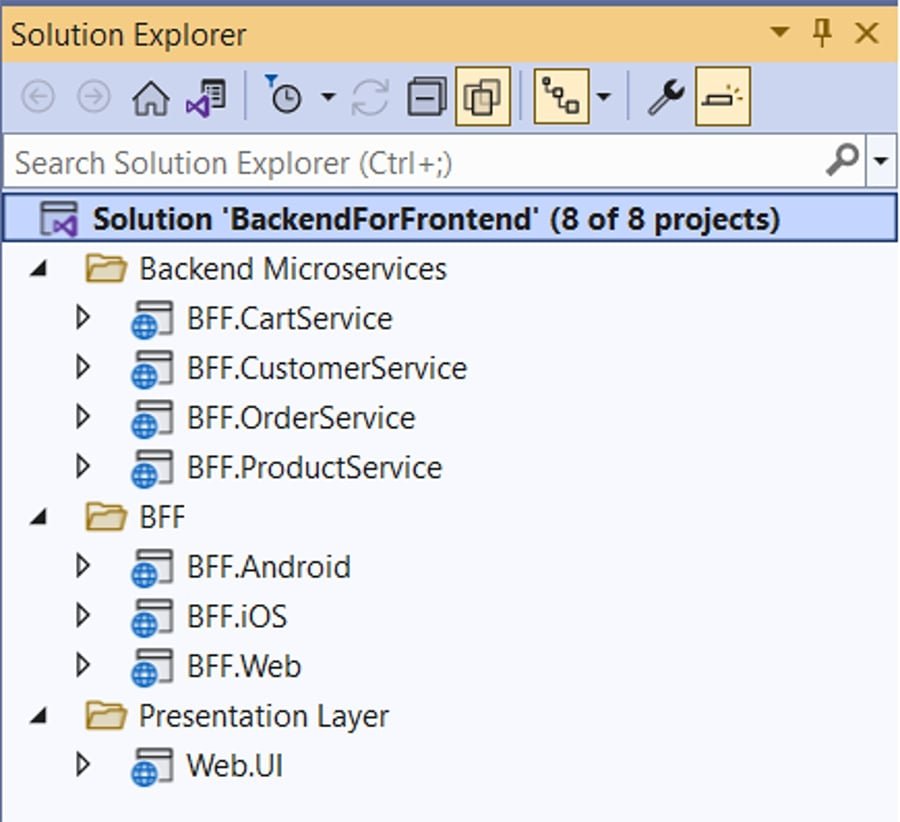900x822 pixels.
Task: Click the Home icon in Solution Explorer toolbar
Action: pos(150,97)
